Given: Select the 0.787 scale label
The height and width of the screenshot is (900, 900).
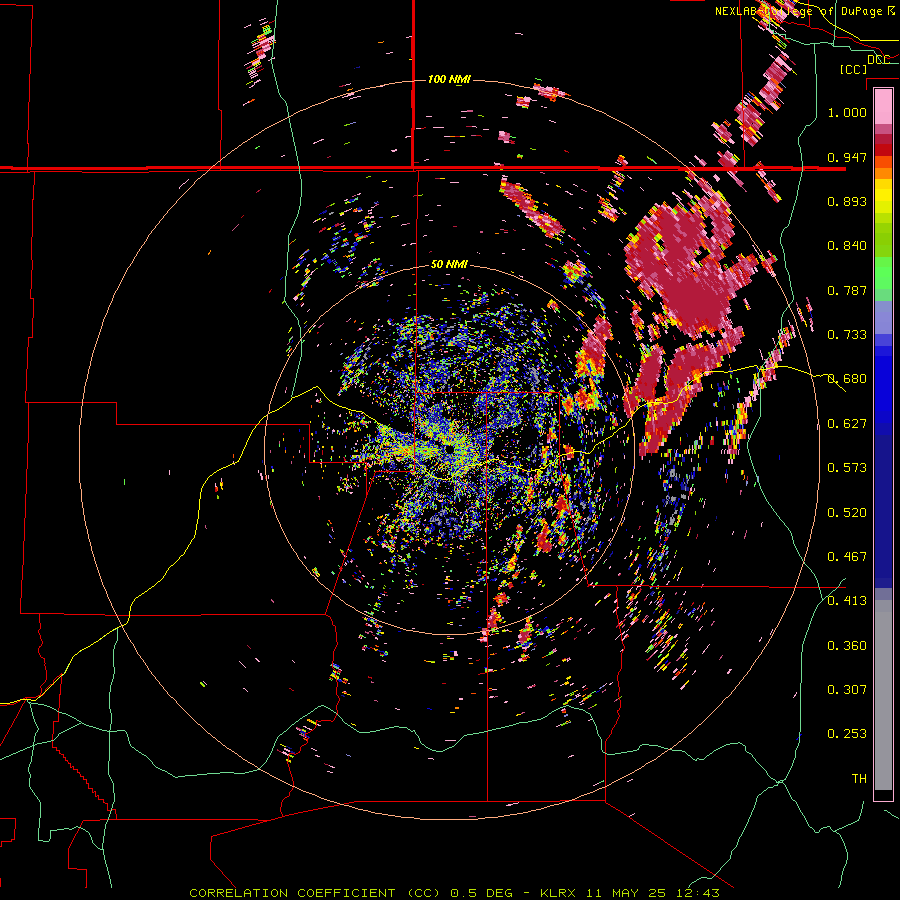Looking at the screenshot, I should (847, 290).
